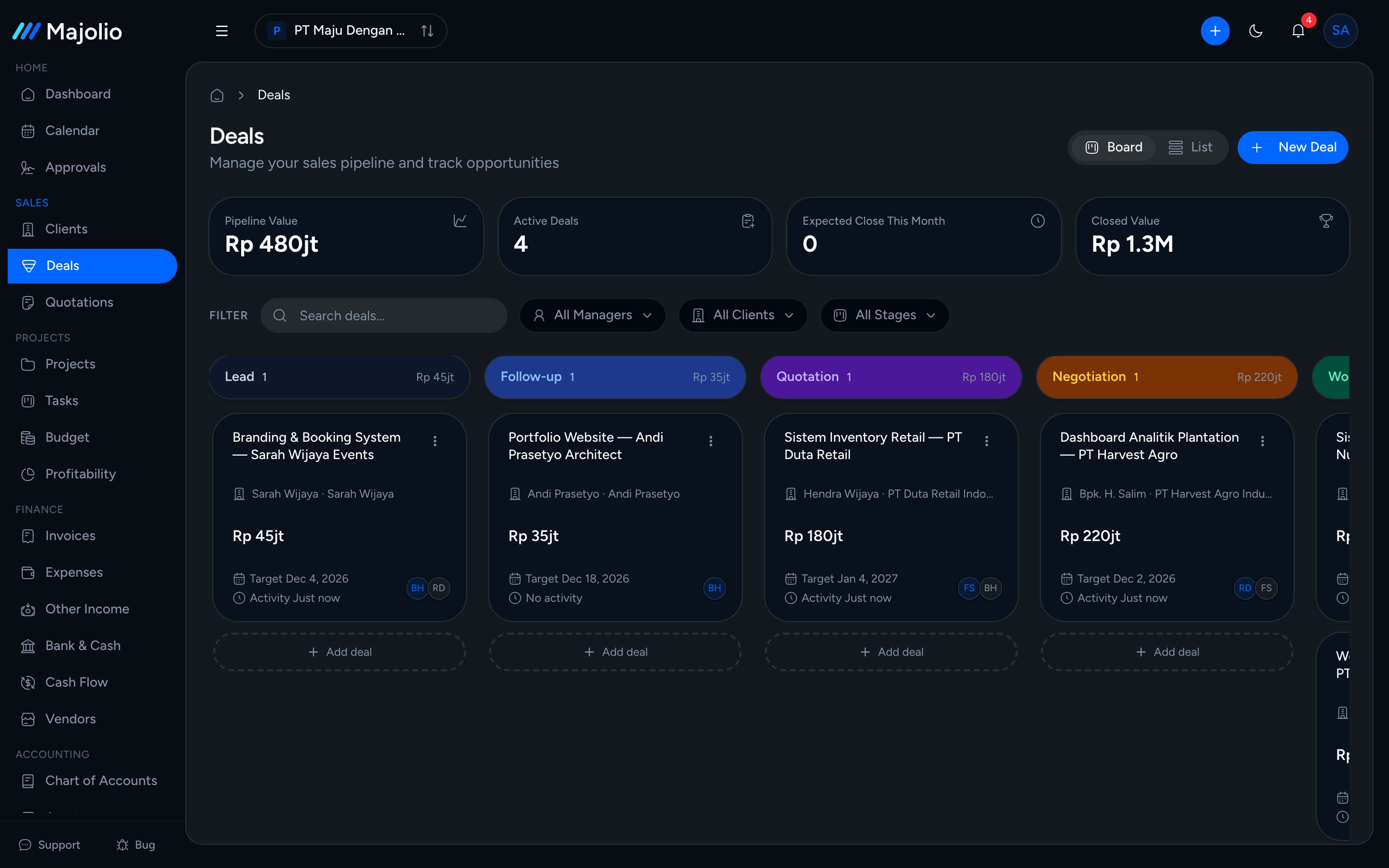Click the home breadcrumb icon
Viewport: 1389px width, 868px height.
pyautogui.click(x=217, y=95)
